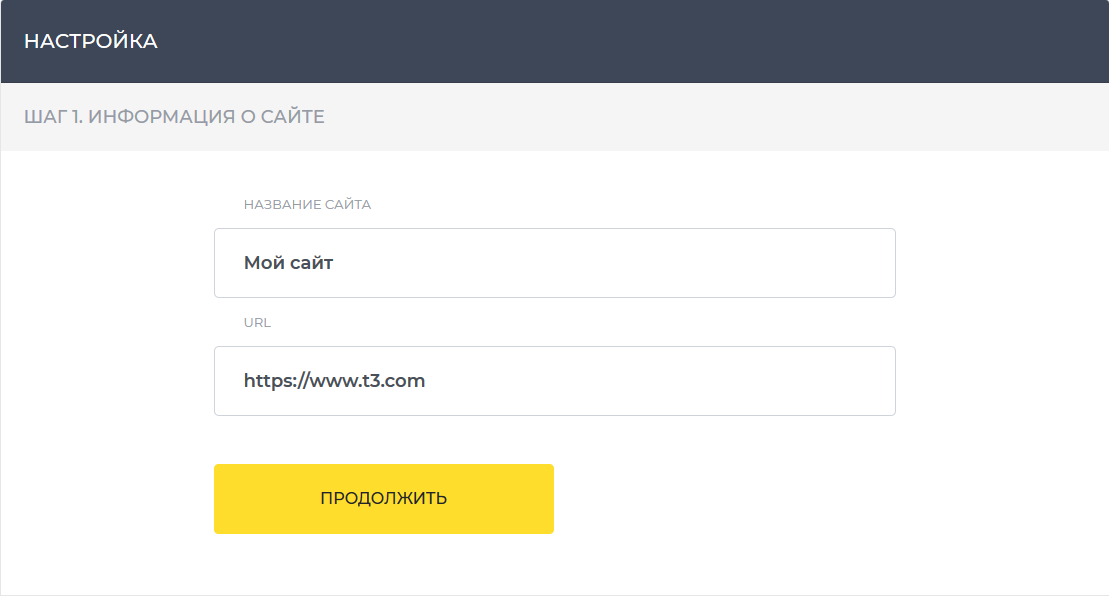
Task: Focus the URL input field
Action: click(x=554, y=381)
